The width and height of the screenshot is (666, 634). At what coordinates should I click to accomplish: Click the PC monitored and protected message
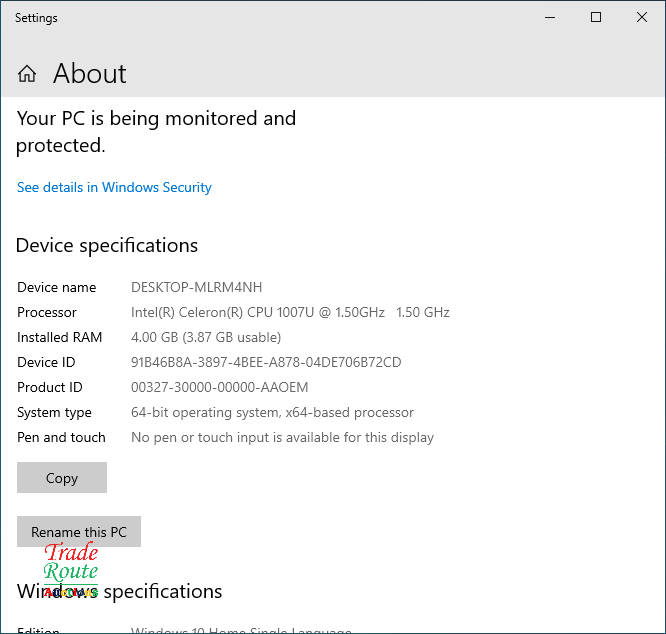pos(156,131)
